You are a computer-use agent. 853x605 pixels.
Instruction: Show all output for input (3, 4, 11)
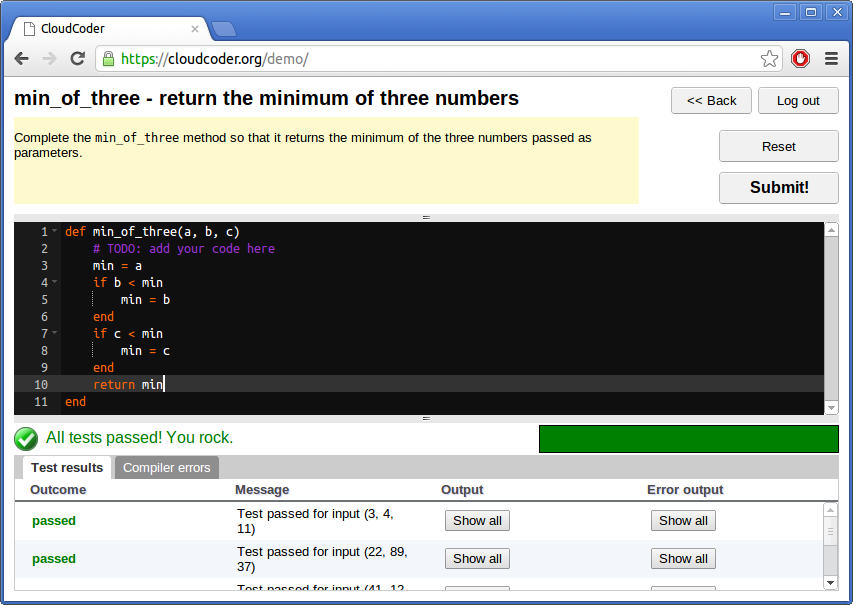pos(476,520)
